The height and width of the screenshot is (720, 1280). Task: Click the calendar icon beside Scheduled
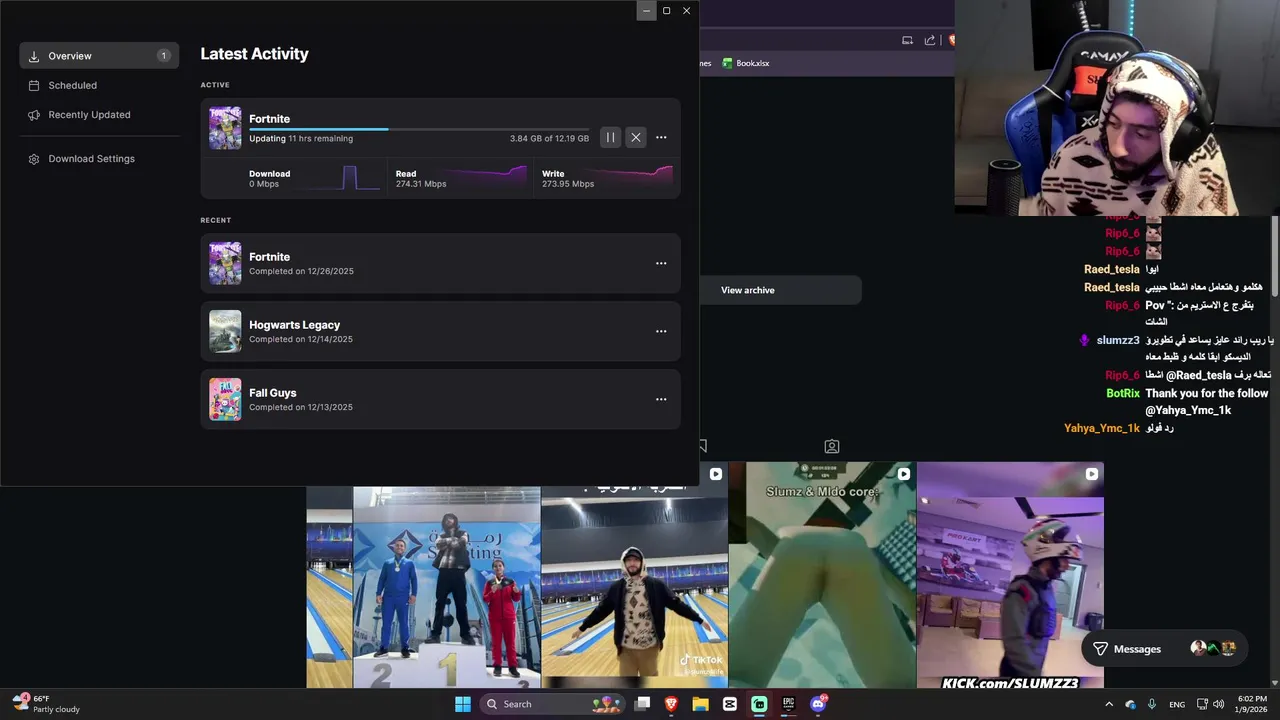tap(34, 85)
